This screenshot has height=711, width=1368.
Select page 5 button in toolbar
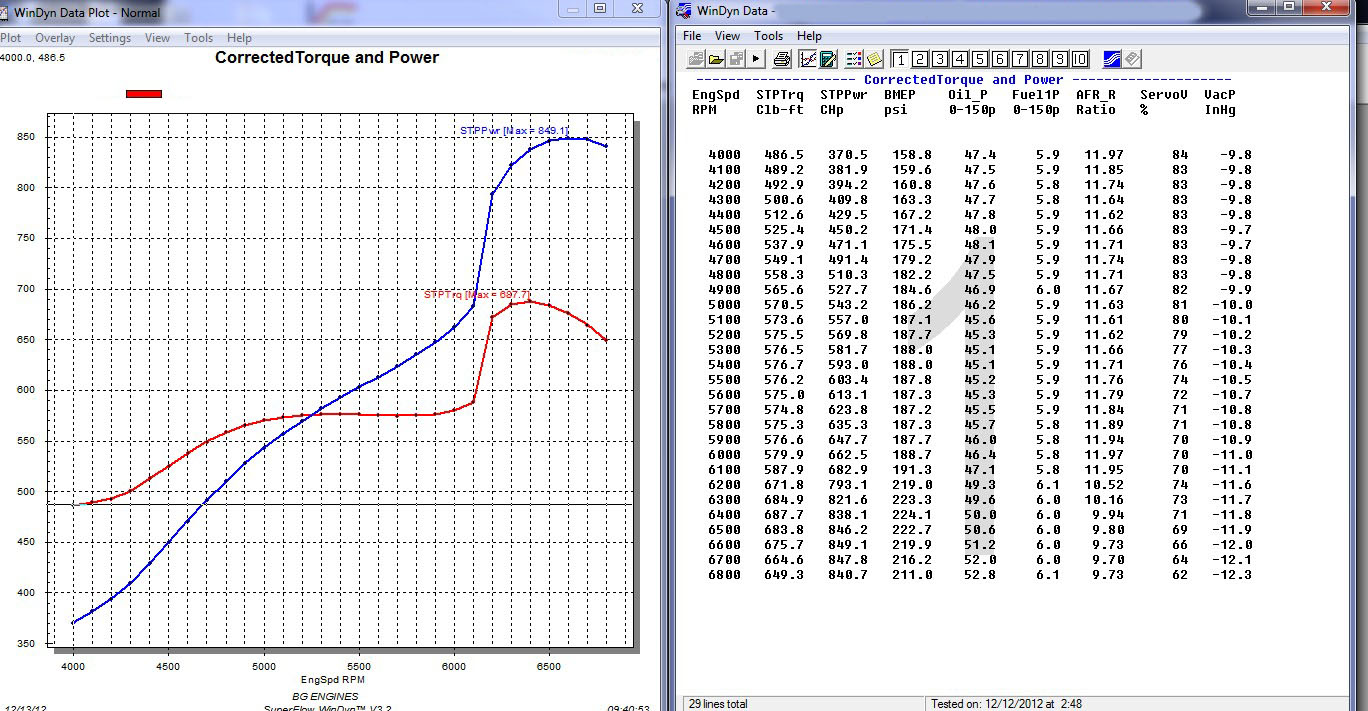pos(980,59)
